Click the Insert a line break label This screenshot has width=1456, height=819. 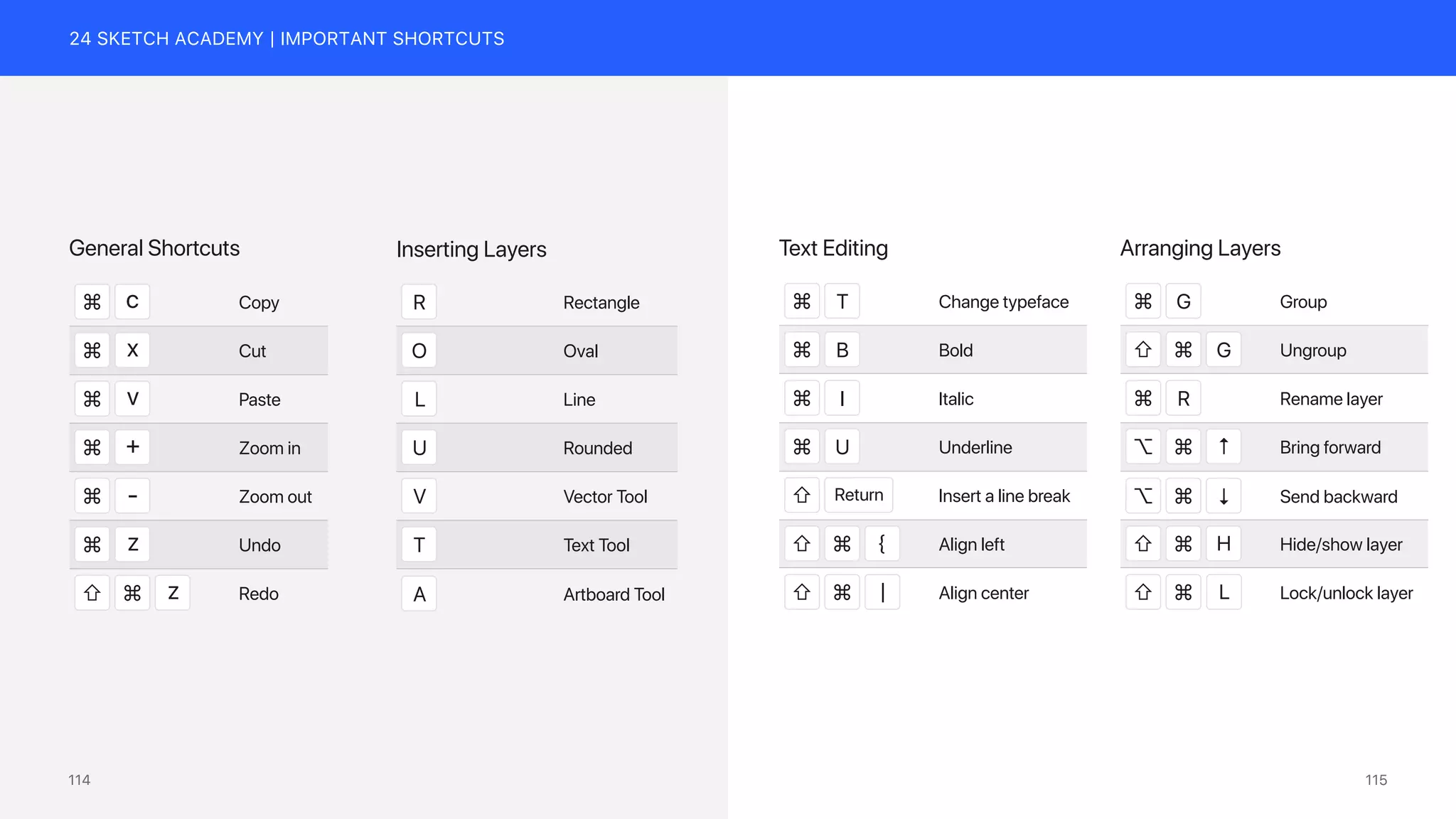coord(1004,496)
